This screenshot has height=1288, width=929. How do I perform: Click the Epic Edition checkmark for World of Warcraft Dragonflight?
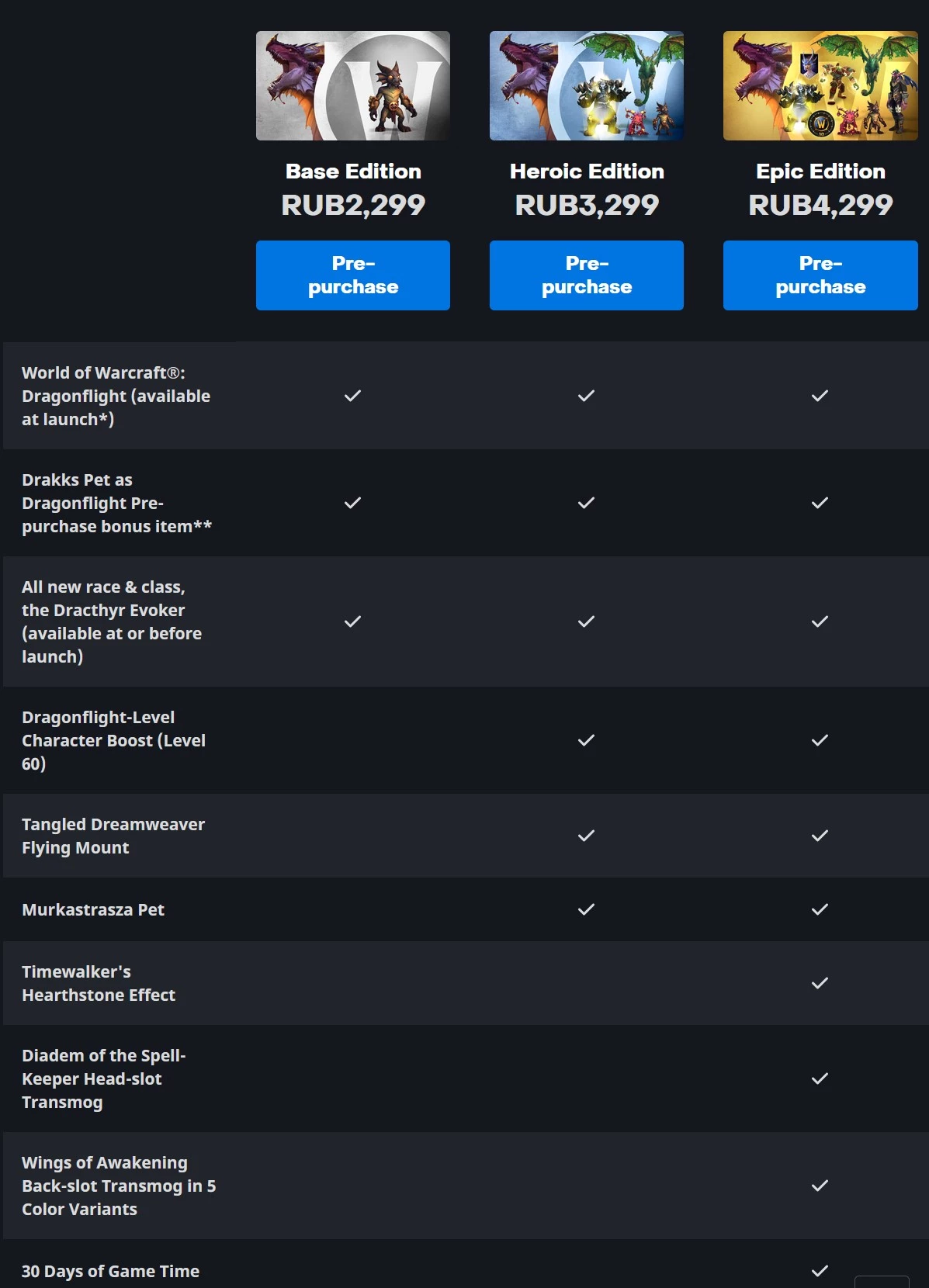point(820,396)
